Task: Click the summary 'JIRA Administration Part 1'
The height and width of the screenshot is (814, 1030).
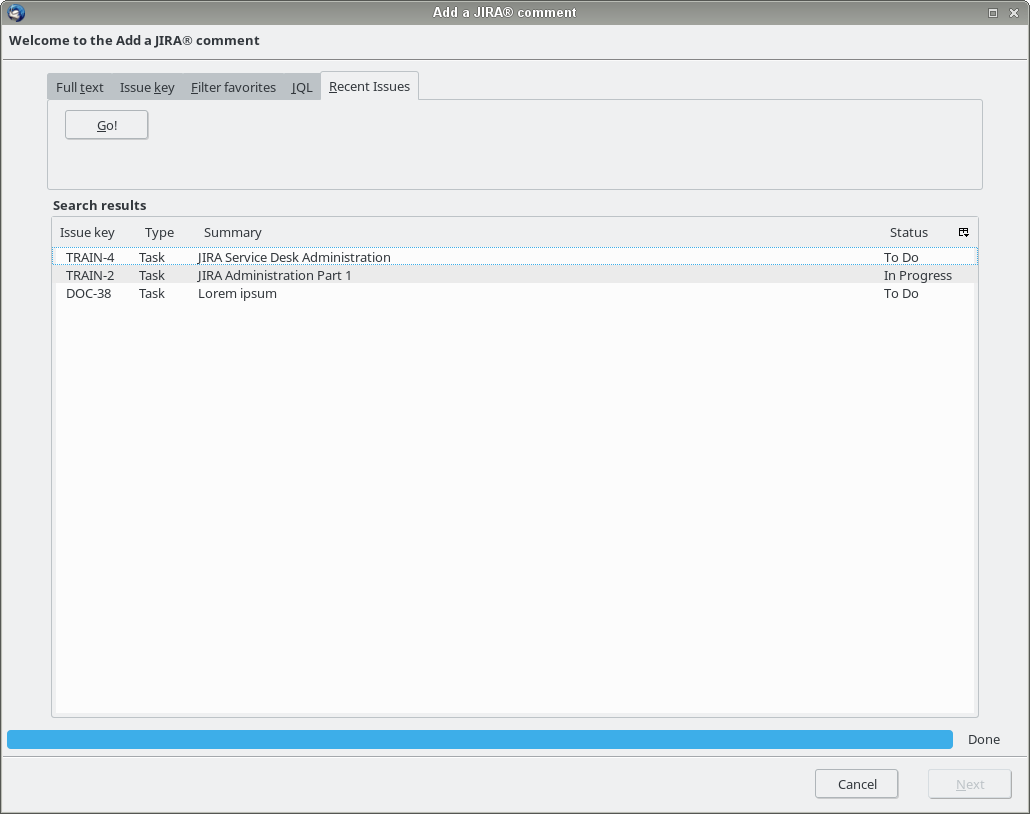Action: (275, 275)
